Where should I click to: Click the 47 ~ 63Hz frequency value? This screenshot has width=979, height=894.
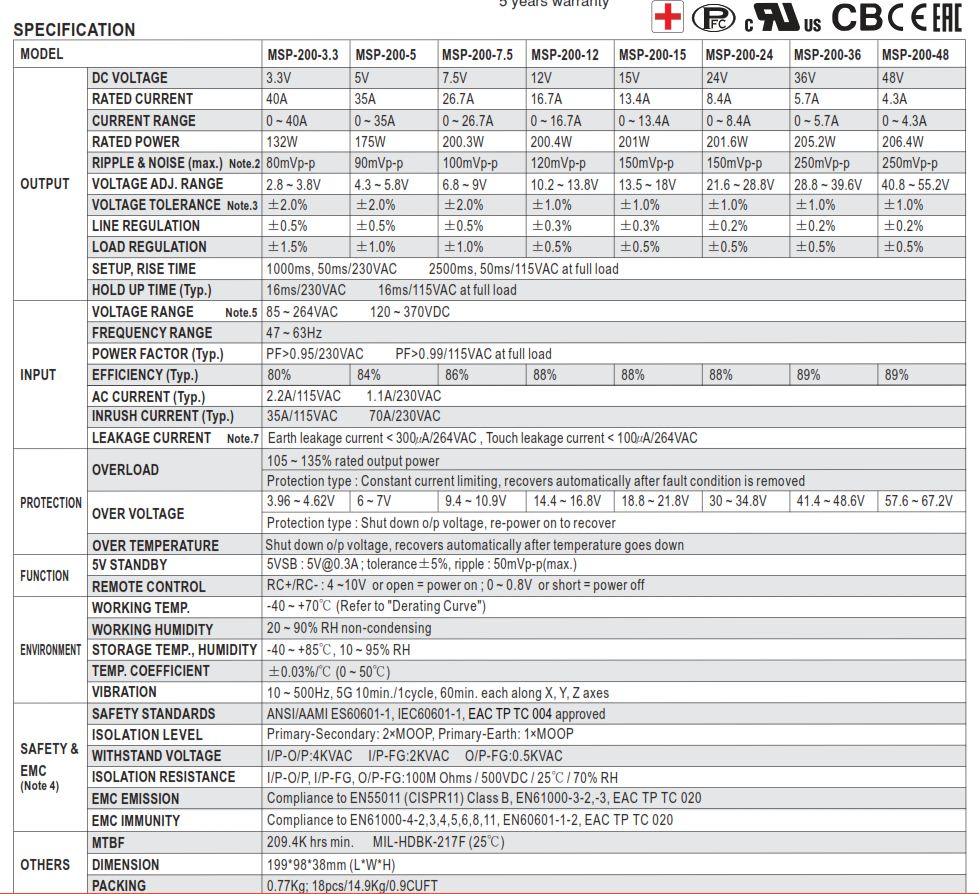click(x=294, y=333)
